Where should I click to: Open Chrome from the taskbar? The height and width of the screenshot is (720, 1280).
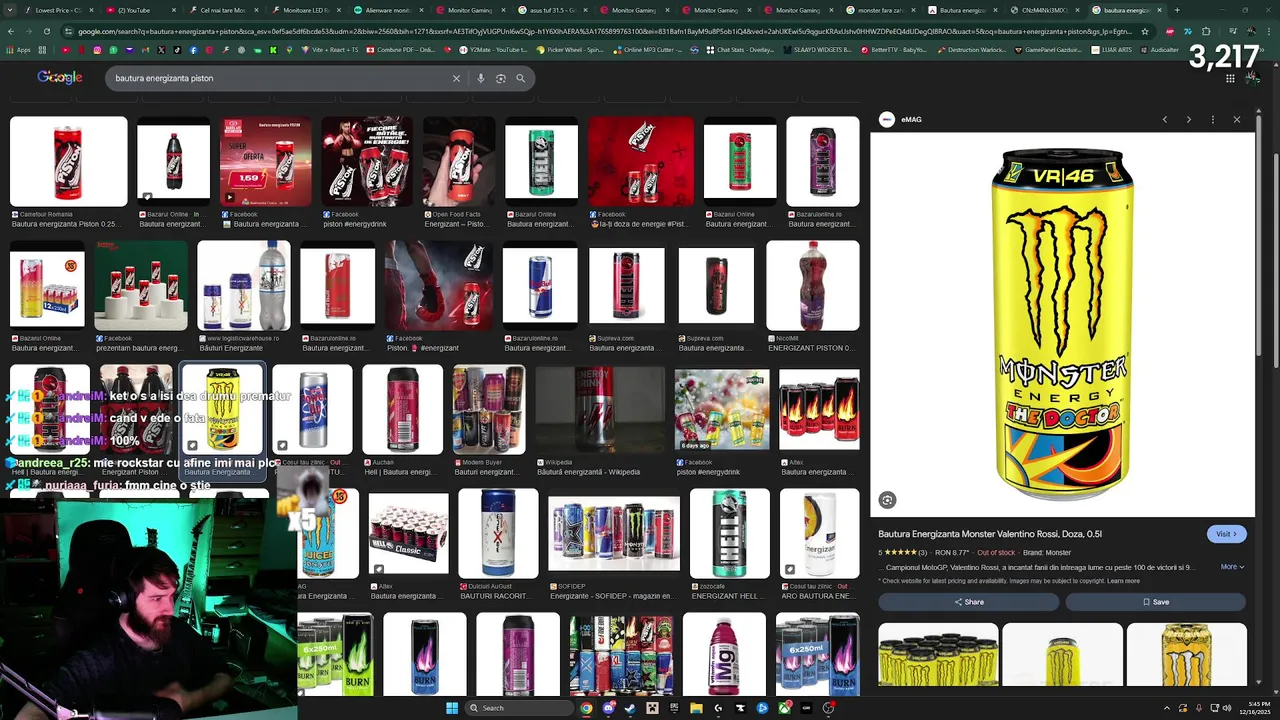(x=586, y=708)
